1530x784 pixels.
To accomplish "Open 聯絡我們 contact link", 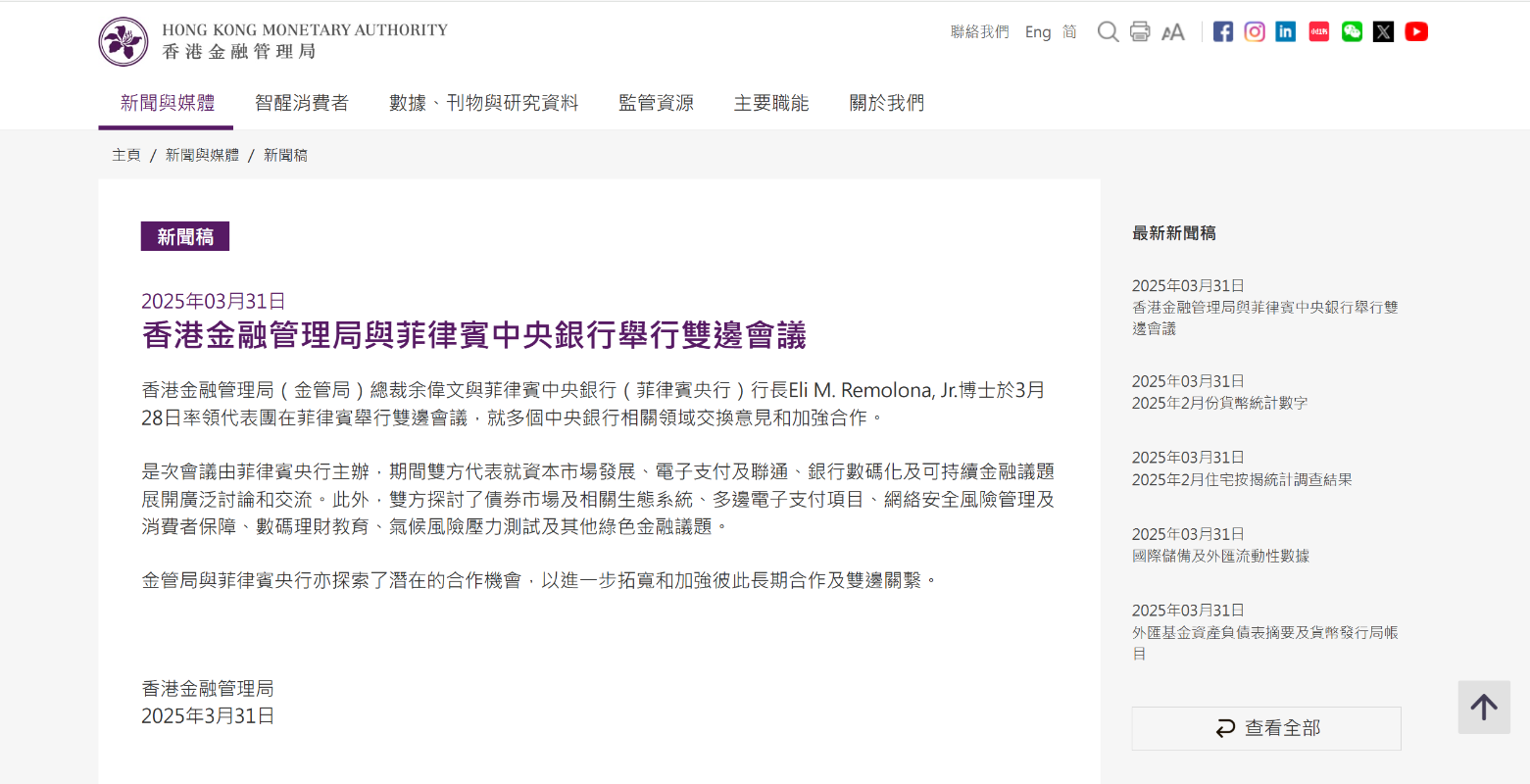I will point(979,32).
